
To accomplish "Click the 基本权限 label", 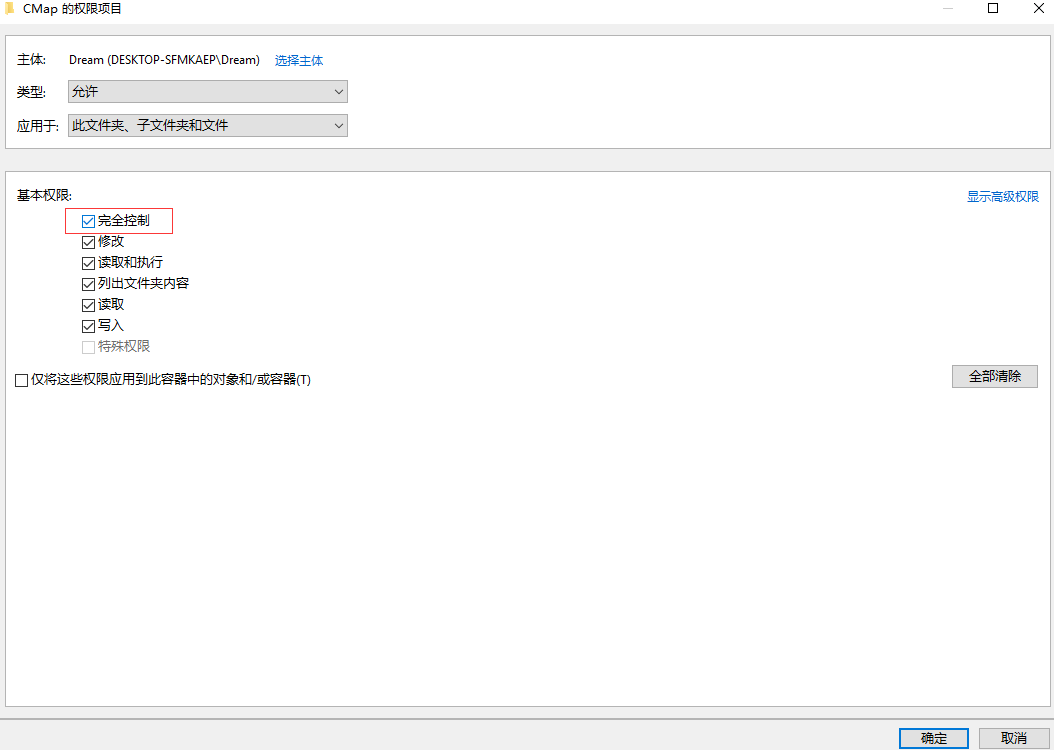I will [44, 196].
